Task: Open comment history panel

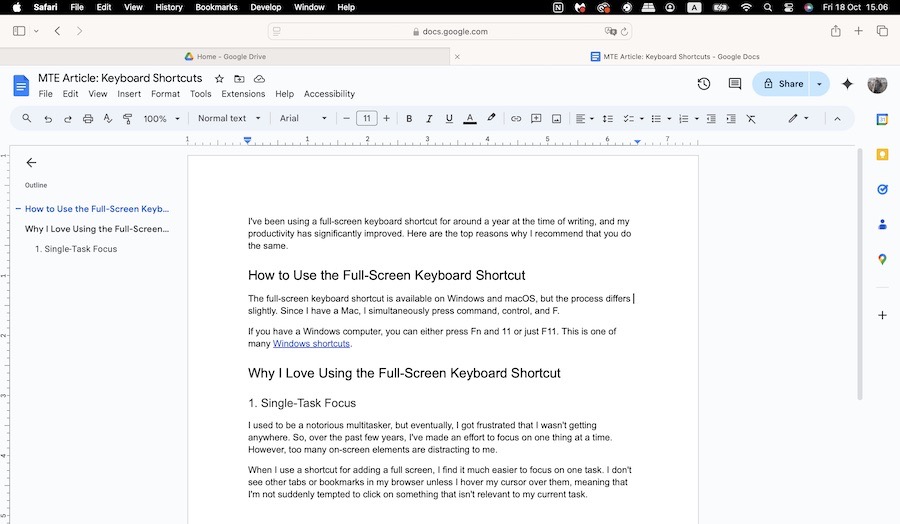Action: 735,84
